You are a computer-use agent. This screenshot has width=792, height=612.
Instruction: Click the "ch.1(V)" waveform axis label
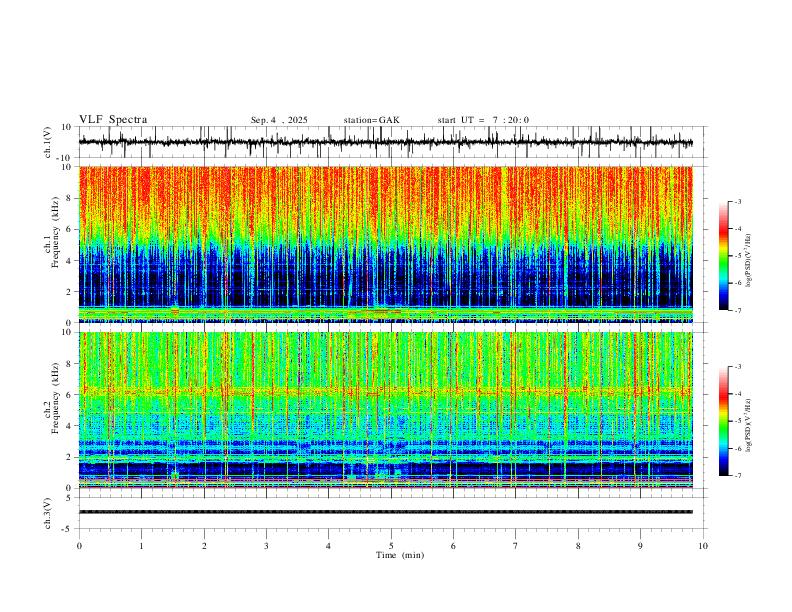pyautogui.click(x=48, y=142)
